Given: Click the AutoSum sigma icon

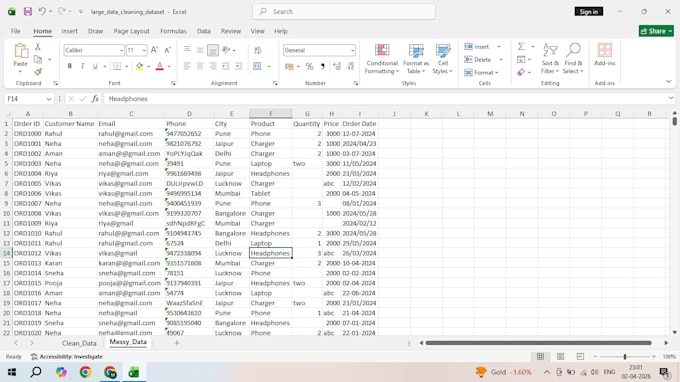Looking at the screenshot, I should [x=521, y=46].
